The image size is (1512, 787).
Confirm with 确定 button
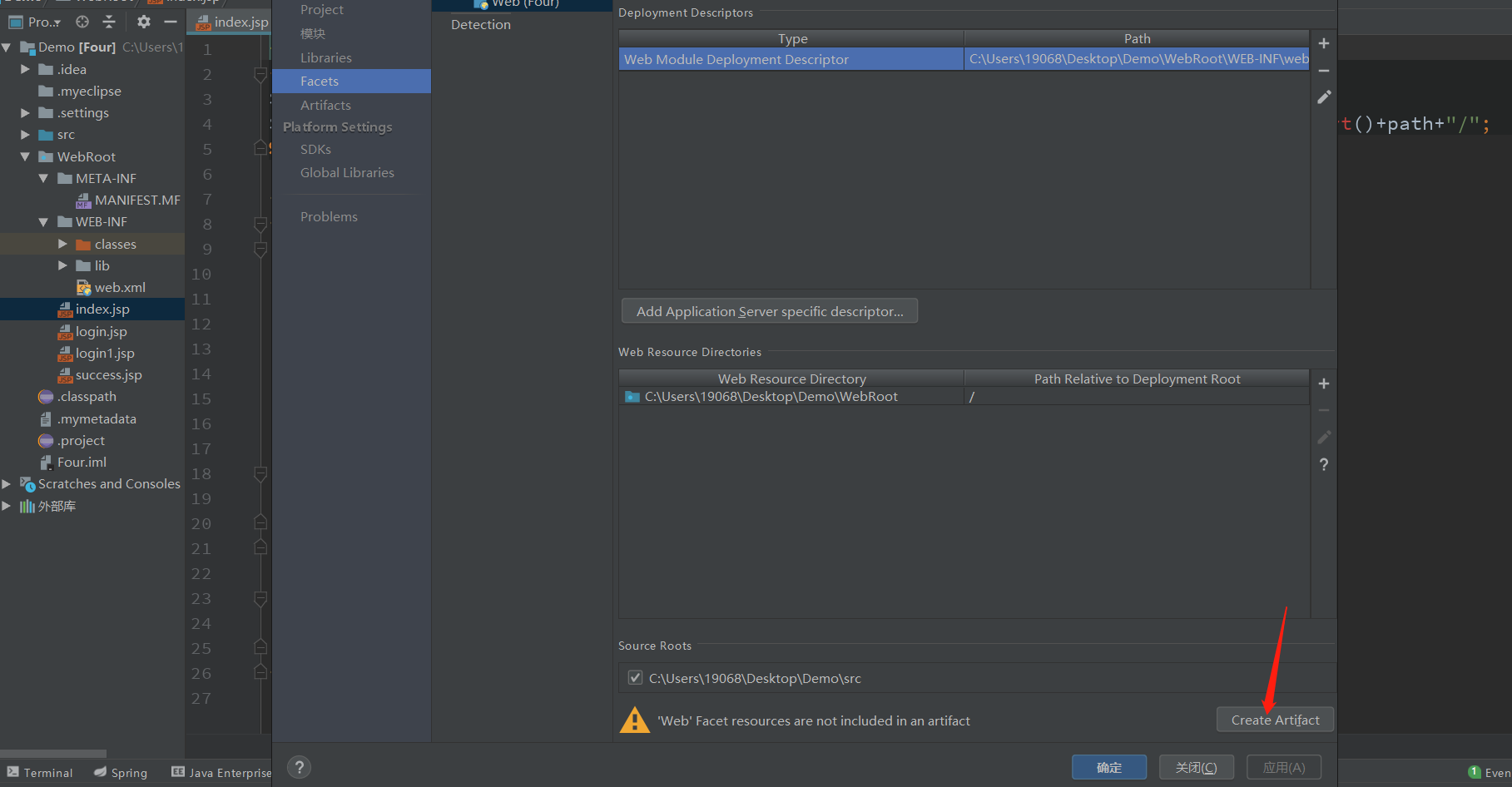point(1109,767)
